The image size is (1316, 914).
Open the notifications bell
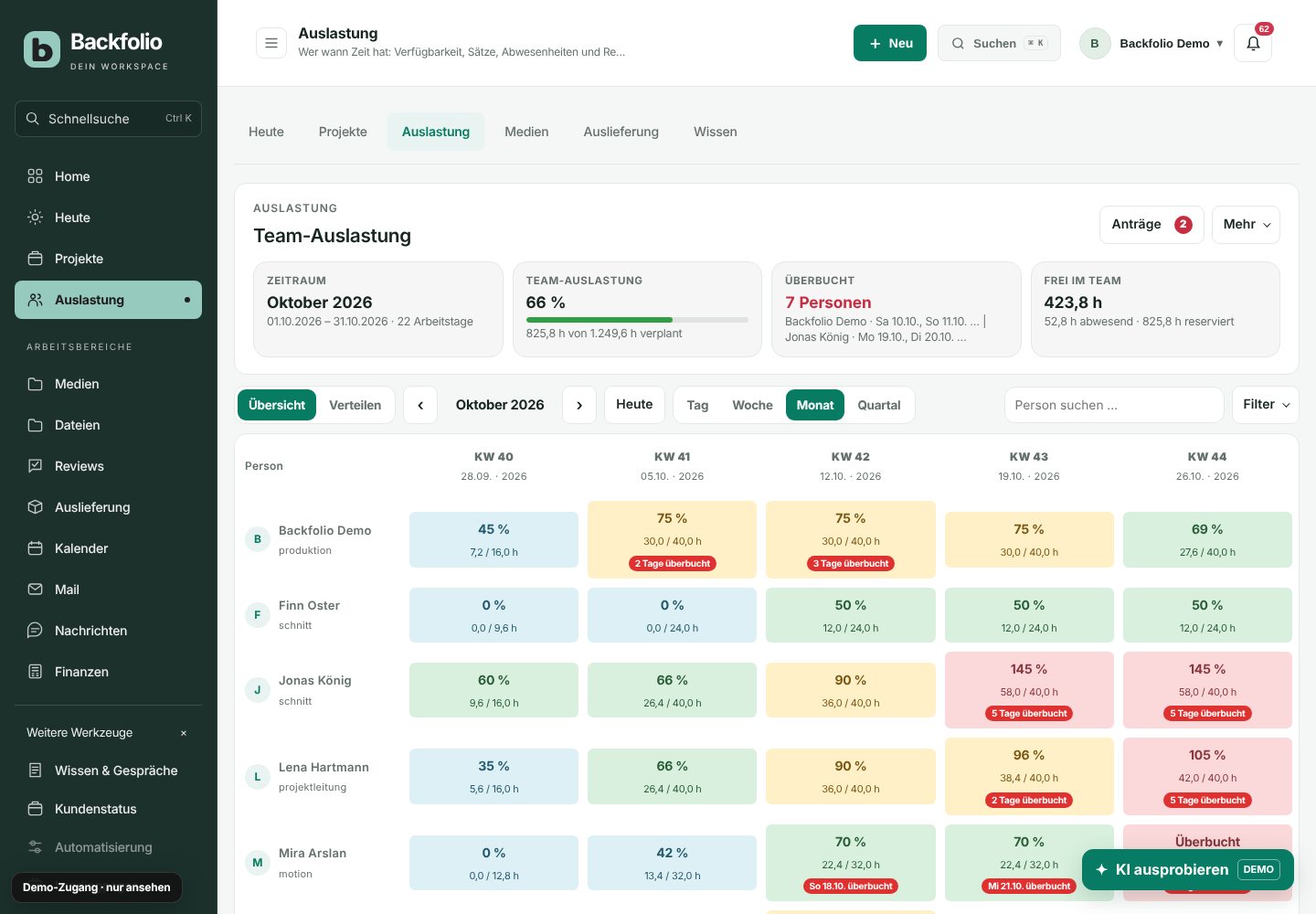click(x=1253, y=43)
